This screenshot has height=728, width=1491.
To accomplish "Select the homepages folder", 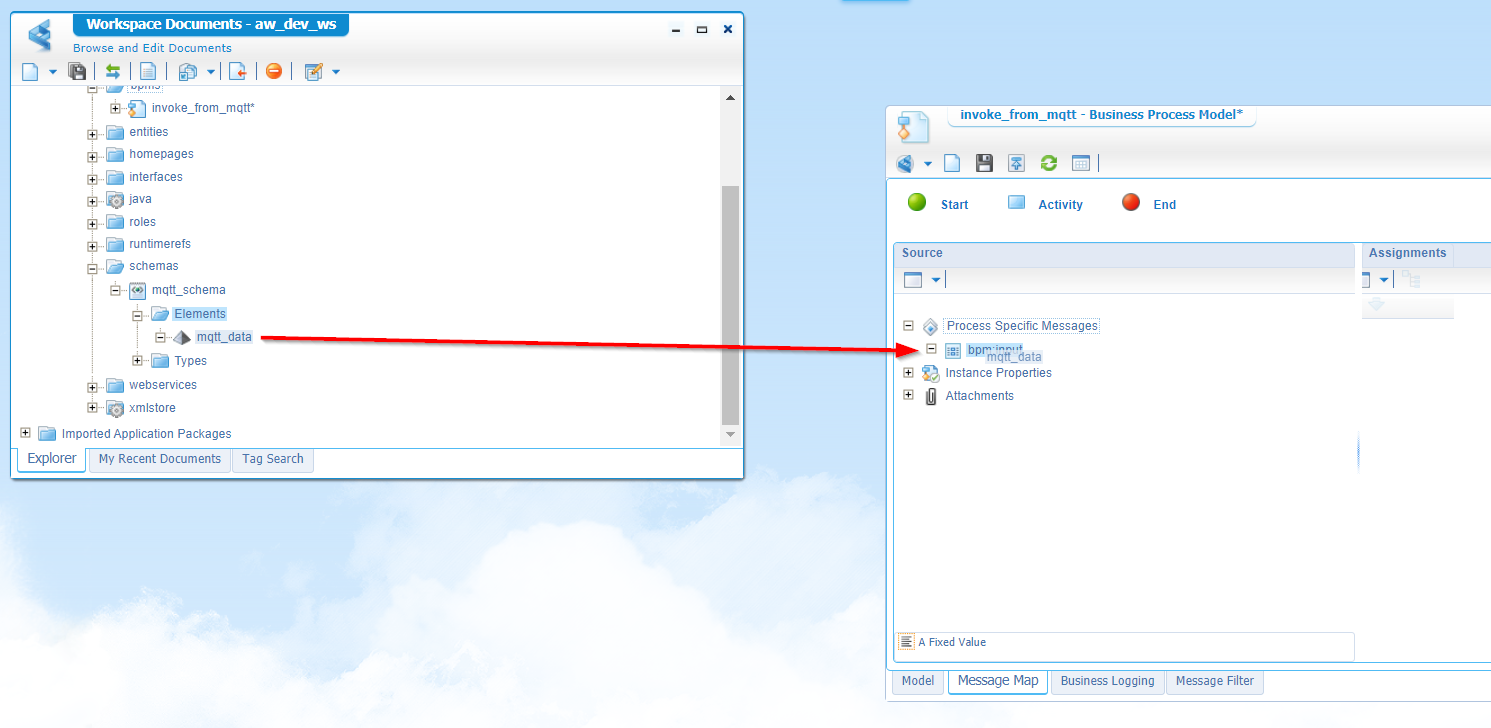I will (x=161, y=154).
